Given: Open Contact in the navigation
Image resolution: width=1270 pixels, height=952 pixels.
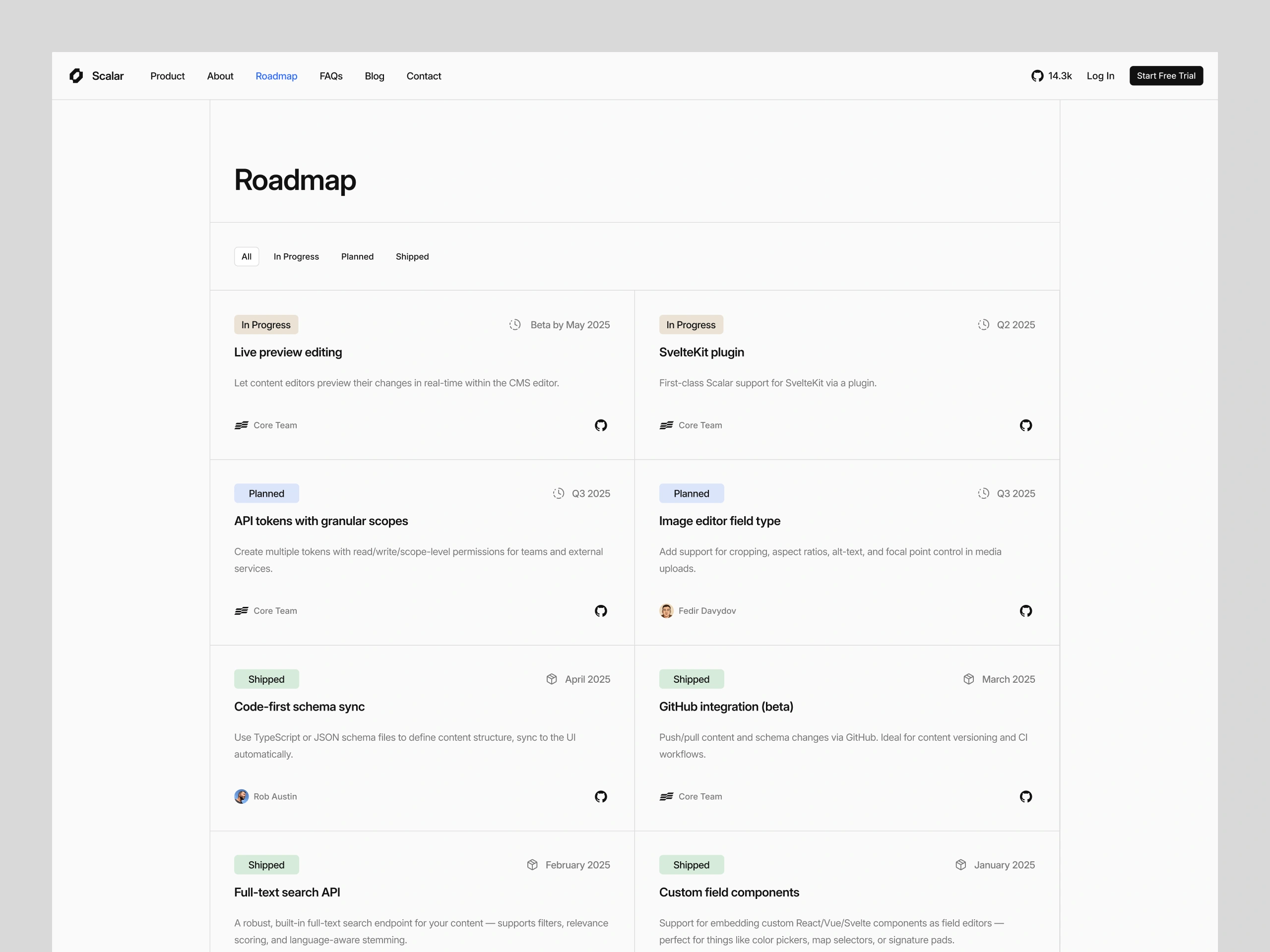Looking at the screenshot, I should 424,76.
